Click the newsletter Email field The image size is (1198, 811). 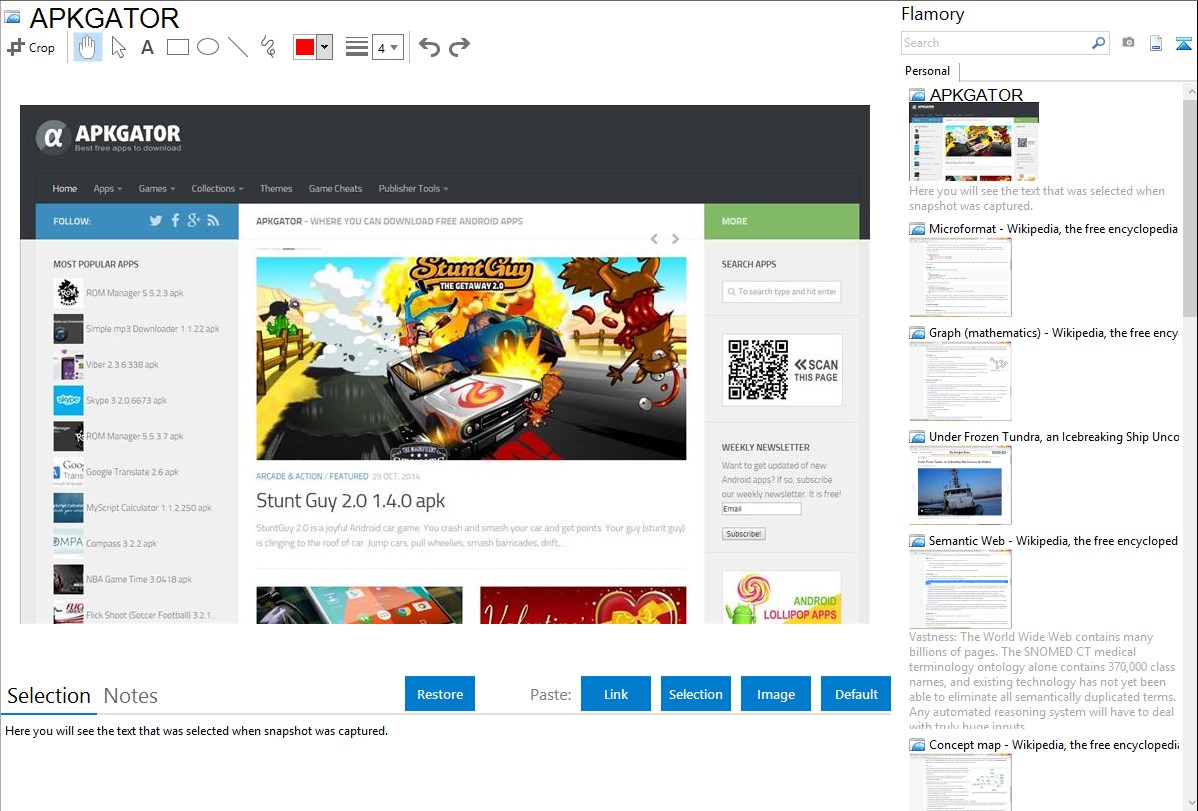point(761,509)
